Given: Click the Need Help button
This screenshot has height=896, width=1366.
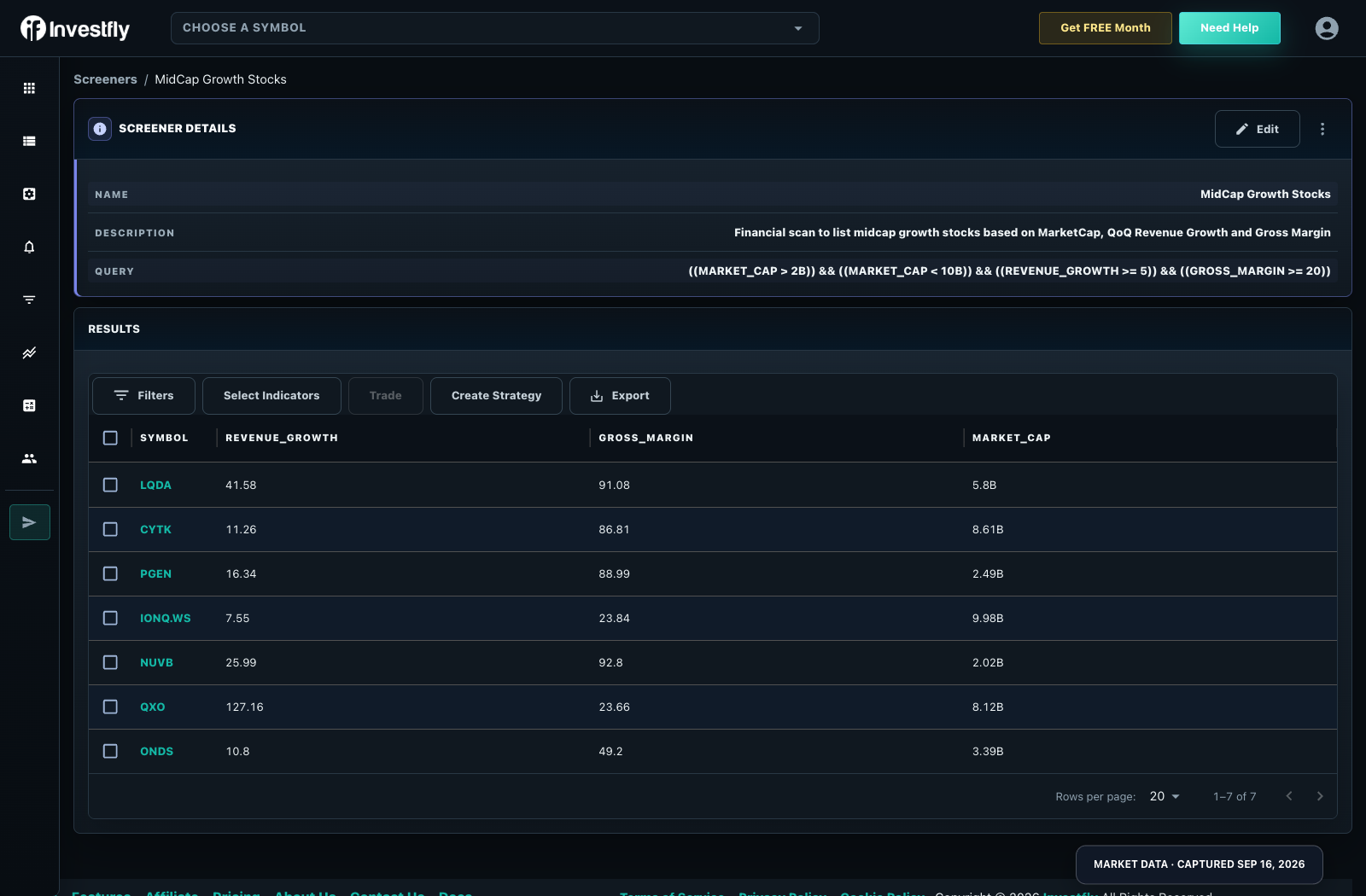Looking at the screenshot, I should pyautogui.click(x=1229, y=28).
